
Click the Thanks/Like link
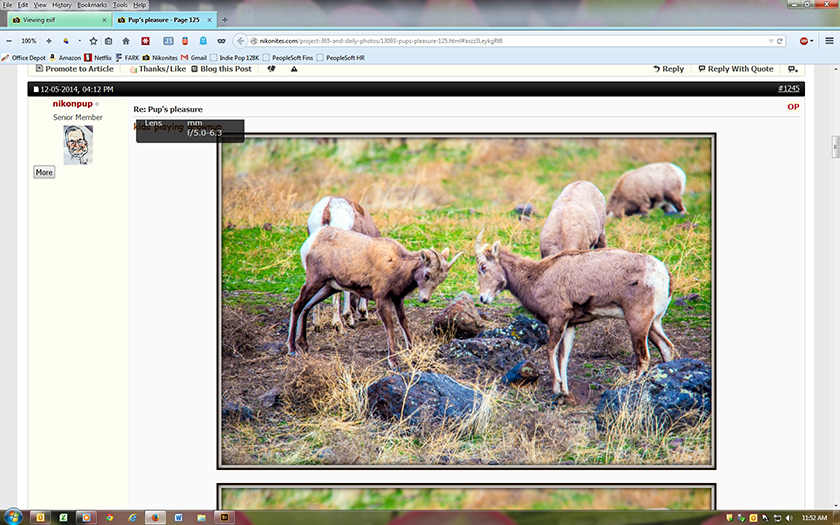coord(158,69)
